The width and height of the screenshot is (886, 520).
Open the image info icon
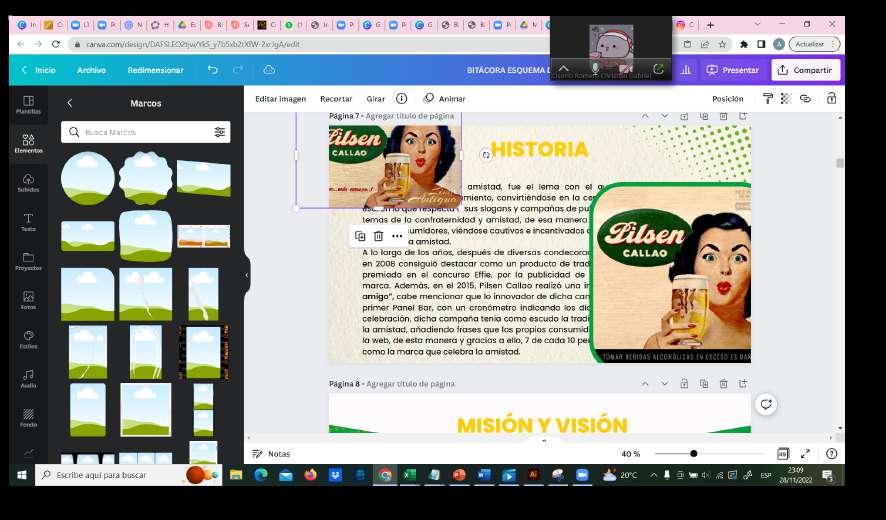[x=401, y=98]
